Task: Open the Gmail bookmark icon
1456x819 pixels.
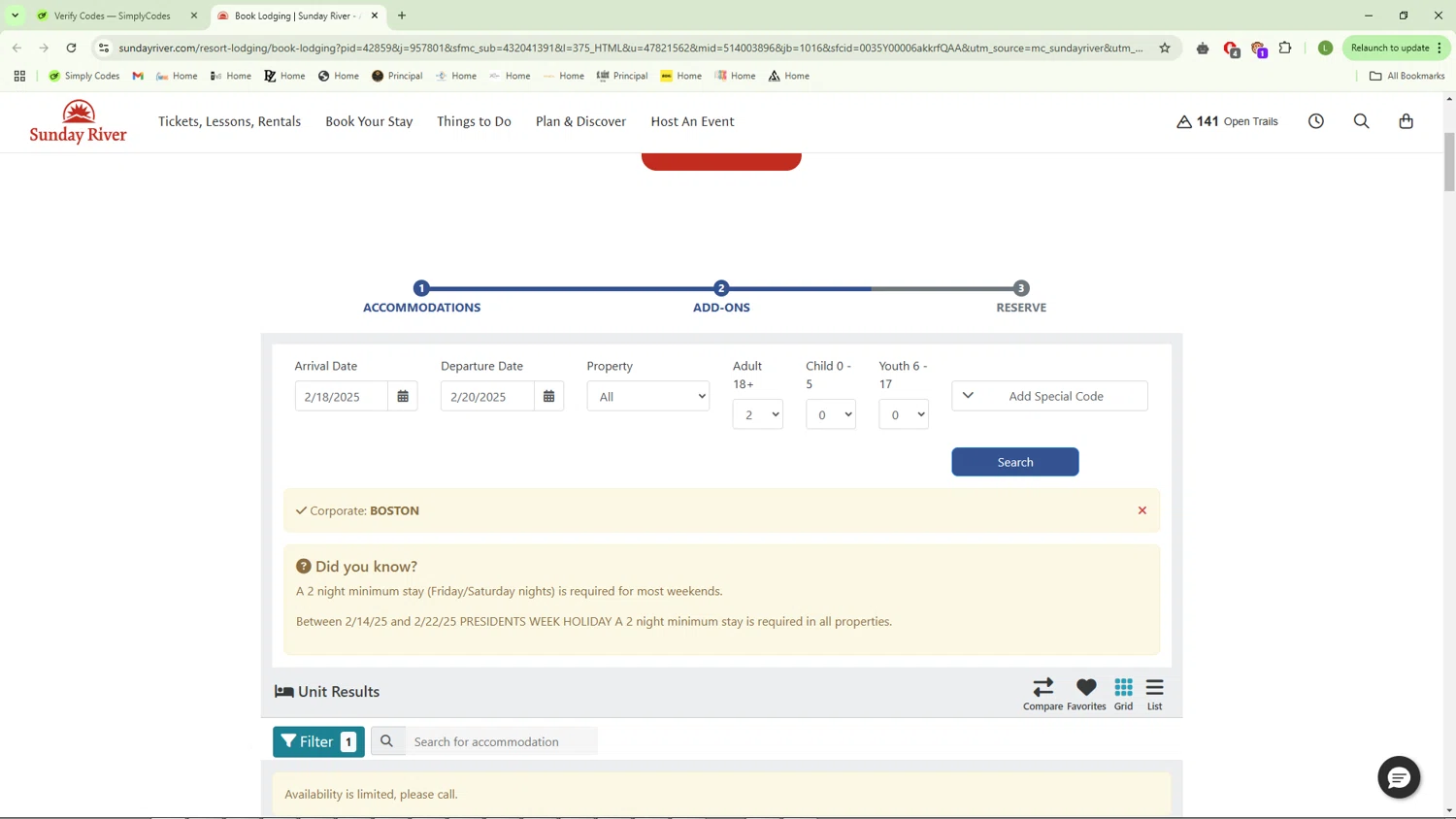Action: 138,76
